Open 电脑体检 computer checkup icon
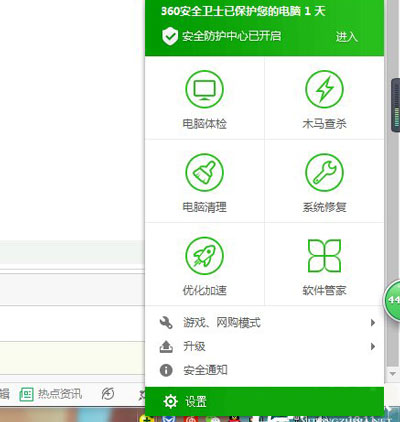 (204, 89)
